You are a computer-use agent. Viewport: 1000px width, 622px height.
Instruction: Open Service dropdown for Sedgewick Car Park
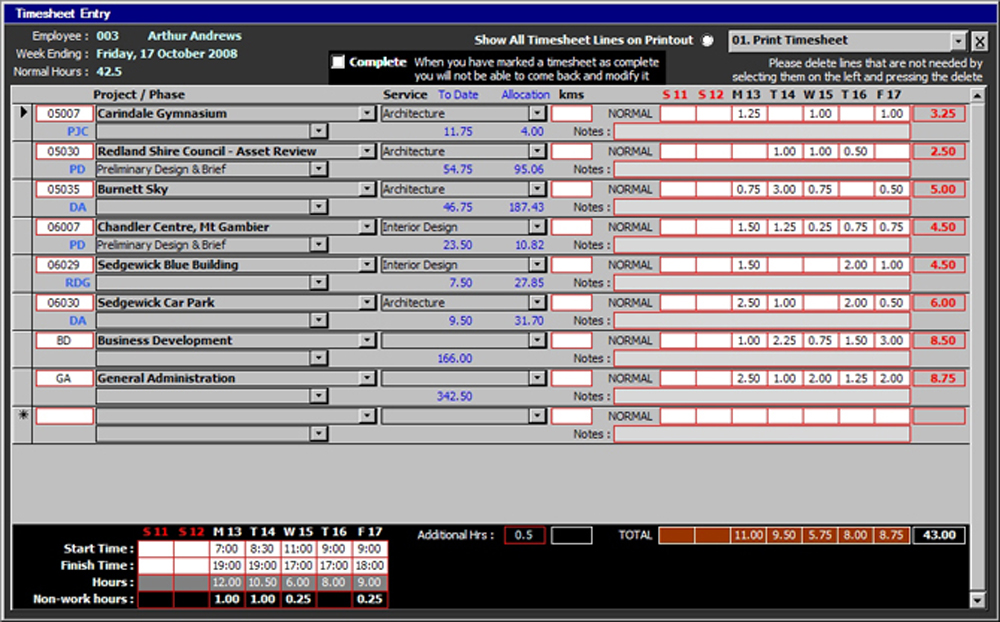pos(538,303)
